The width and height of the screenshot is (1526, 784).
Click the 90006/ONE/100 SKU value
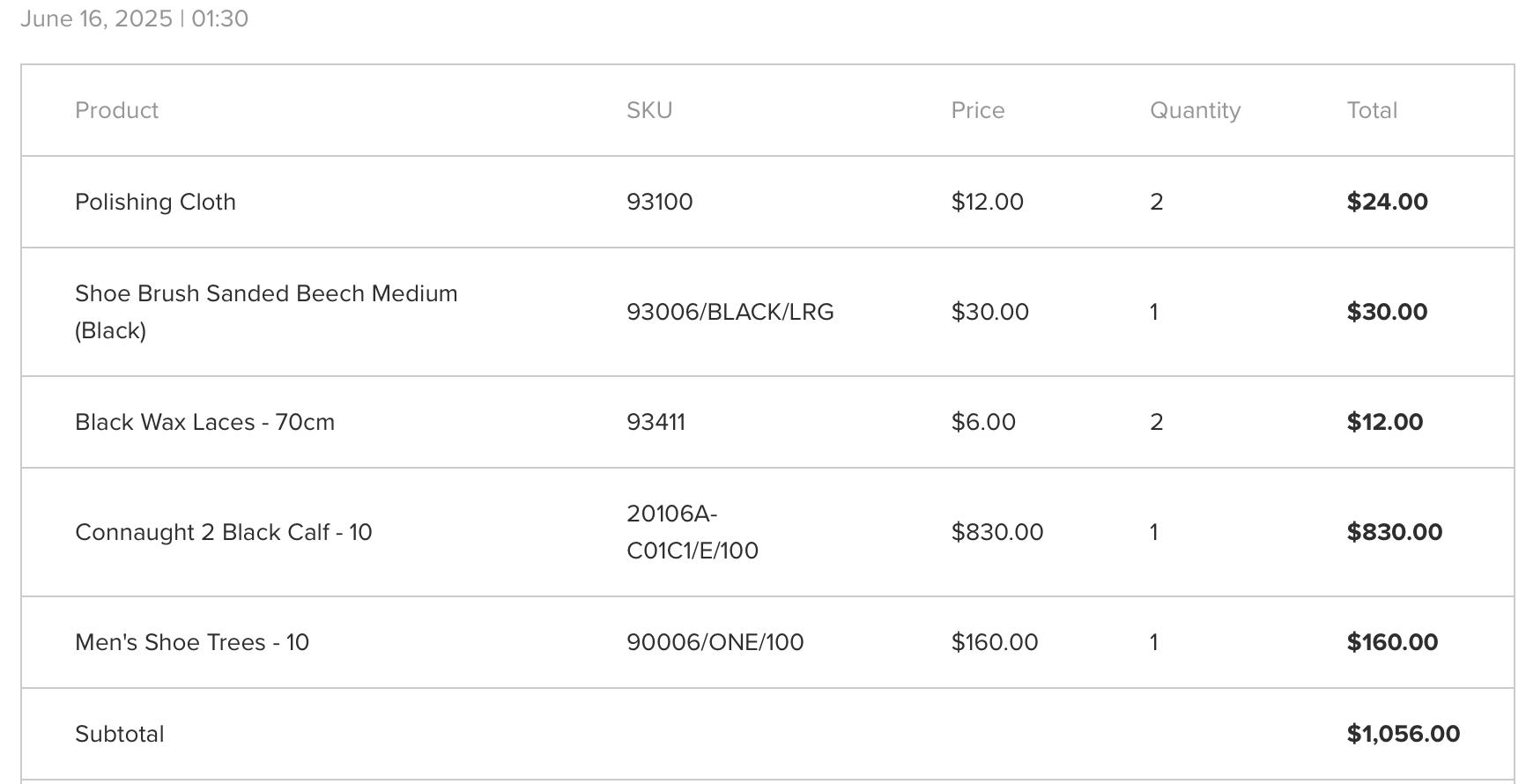(x=715, y=642)
